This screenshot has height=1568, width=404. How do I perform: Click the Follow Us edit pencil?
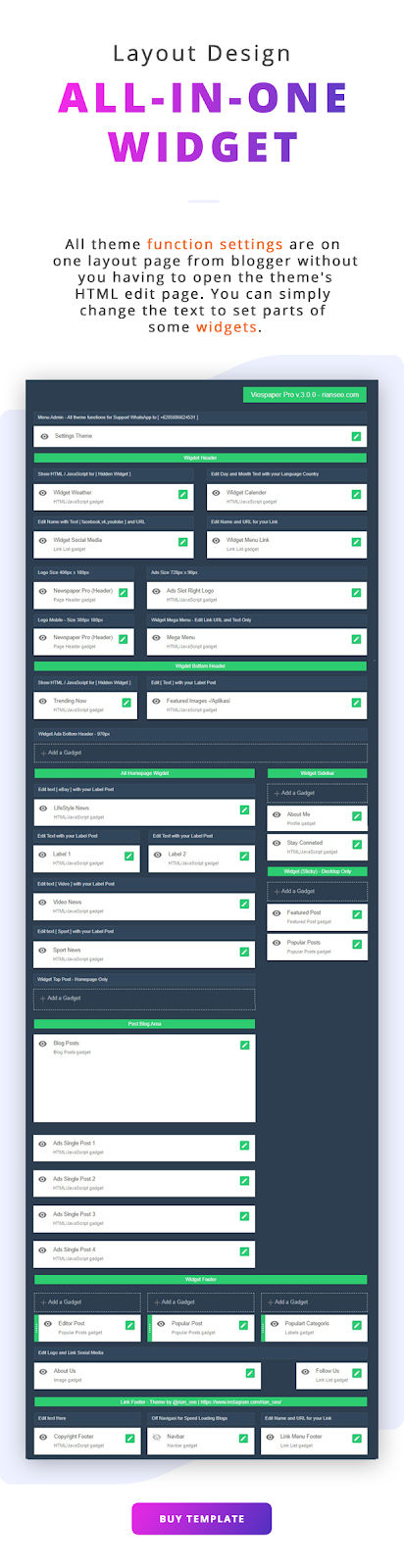click(x=357, y=1373)
